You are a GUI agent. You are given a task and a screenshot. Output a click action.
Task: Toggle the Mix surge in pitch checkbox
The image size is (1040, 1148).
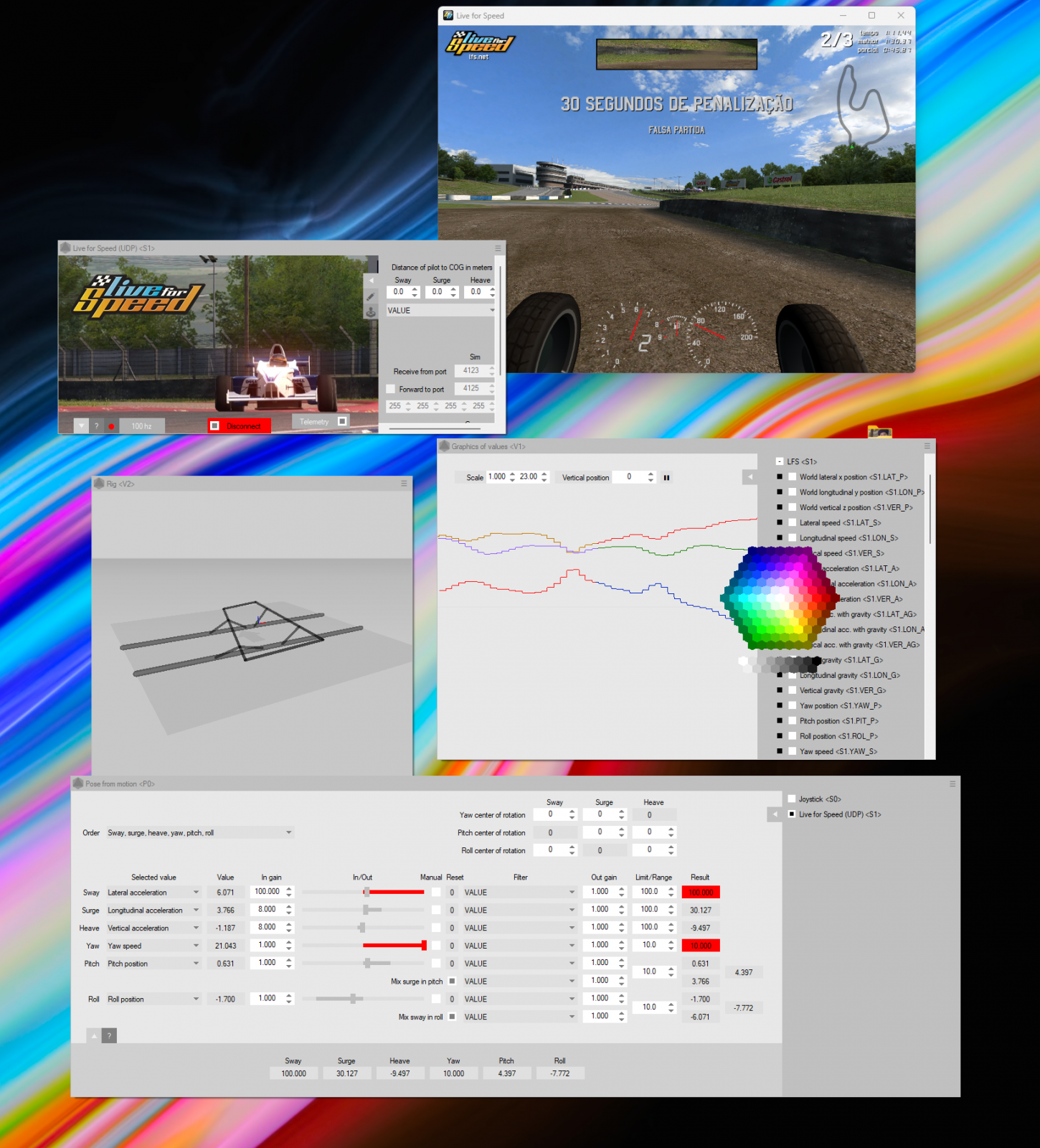click(x=452, y=981)
